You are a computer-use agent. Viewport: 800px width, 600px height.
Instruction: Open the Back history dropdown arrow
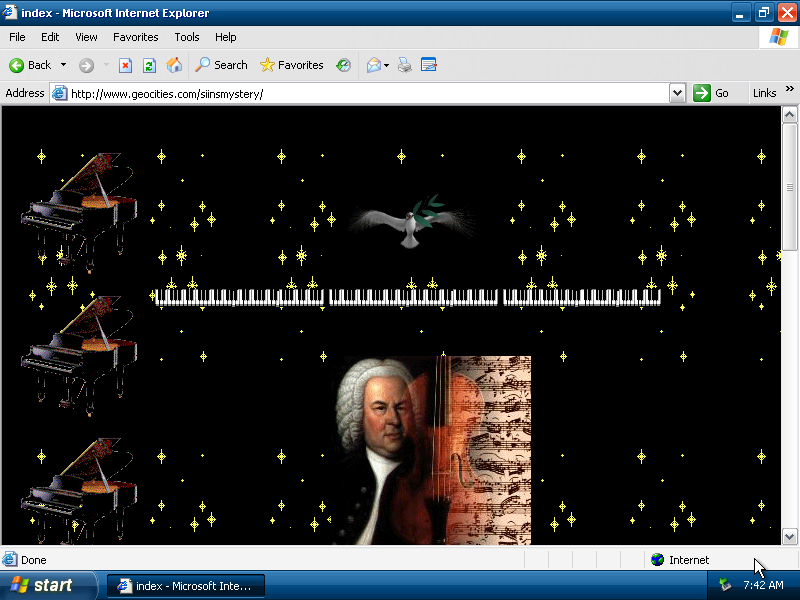point(63,65)
